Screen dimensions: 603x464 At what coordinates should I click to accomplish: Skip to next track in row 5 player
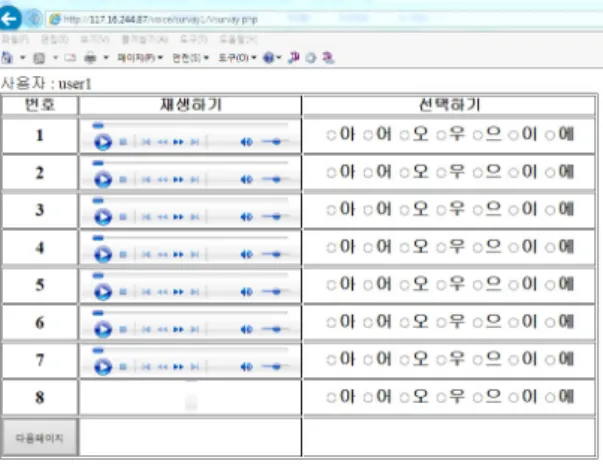tap(195, 292)
